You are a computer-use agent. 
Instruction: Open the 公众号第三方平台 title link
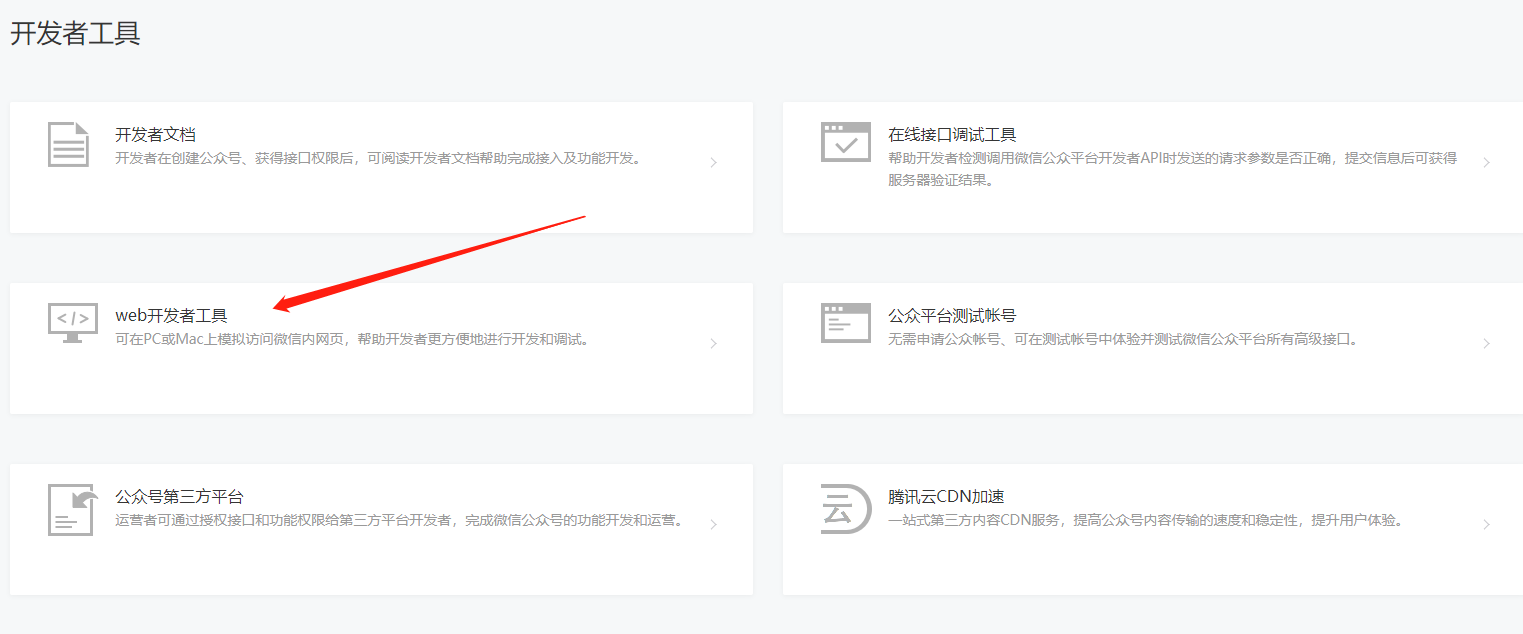pos(179,496)
